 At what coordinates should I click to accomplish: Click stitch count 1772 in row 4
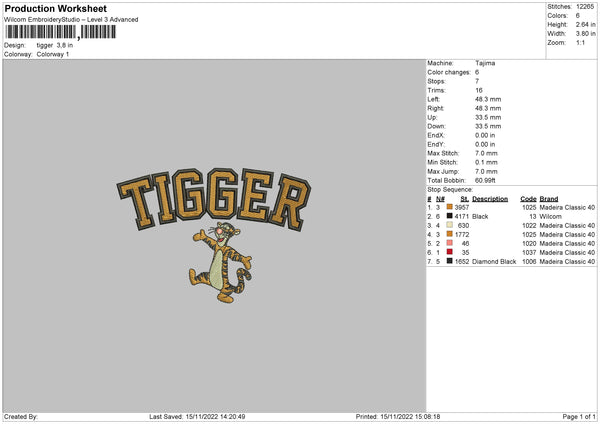click(x=462, y=235)
